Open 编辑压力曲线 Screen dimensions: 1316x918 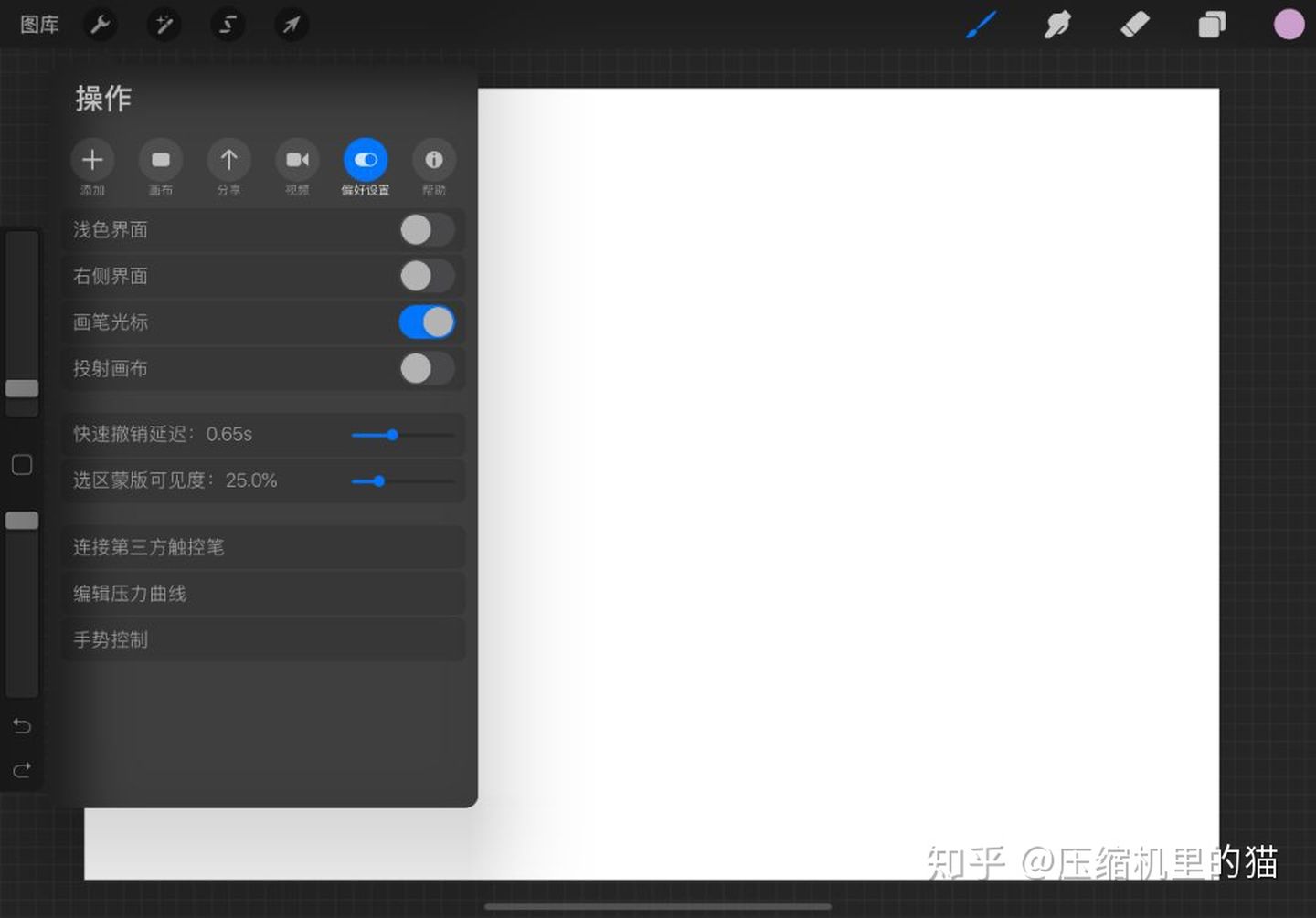(x=263, y=594)
